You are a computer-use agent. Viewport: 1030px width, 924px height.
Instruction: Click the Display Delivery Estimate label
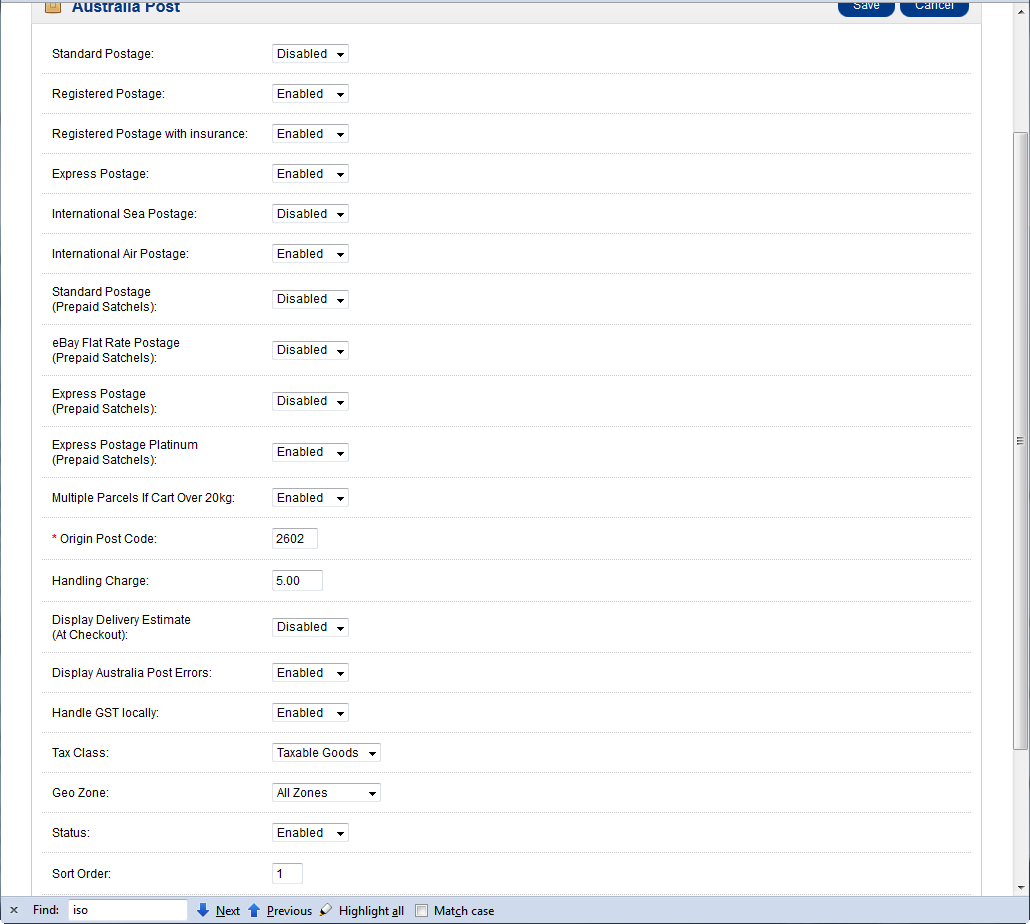pos(122,627)
